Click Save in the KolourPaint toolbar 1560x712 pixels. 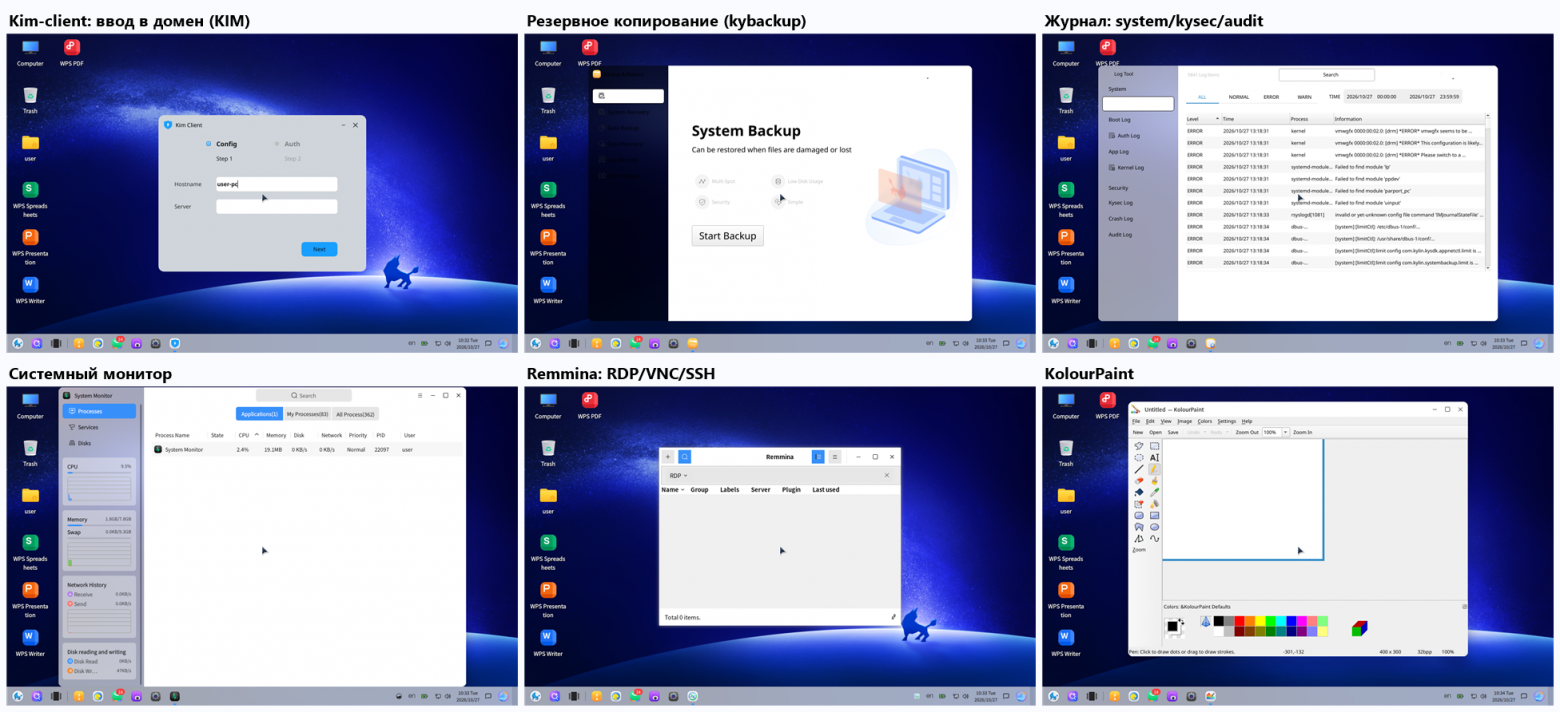click(x=1173, y=432)
